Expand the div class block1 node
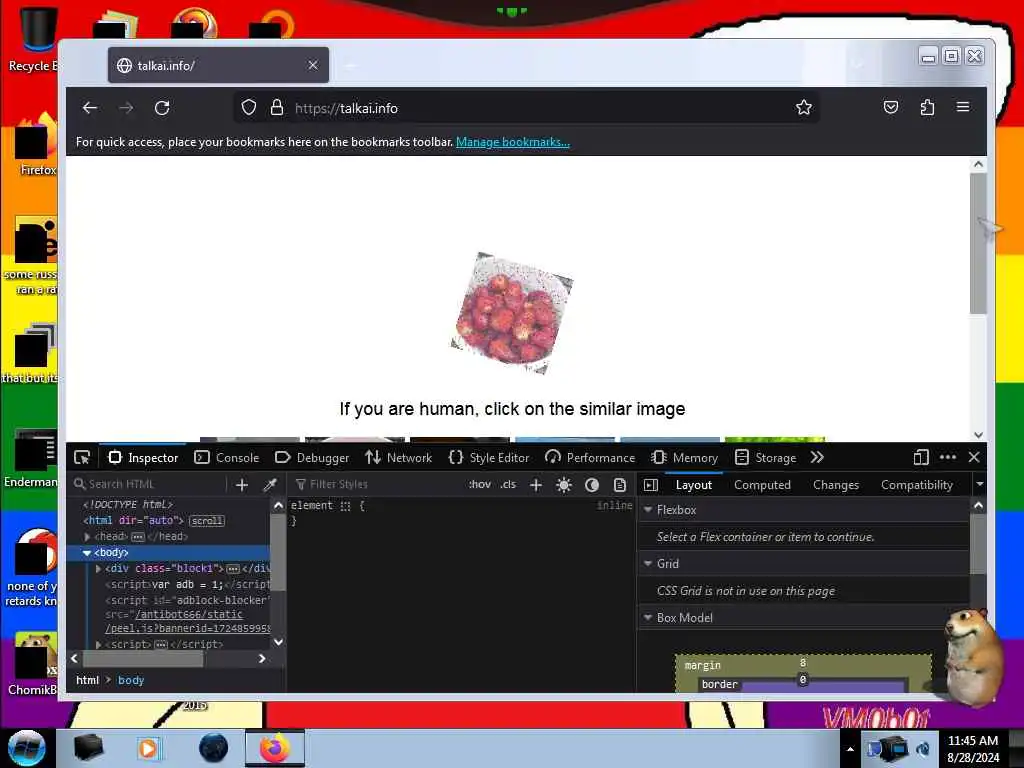The width and height of the screenshot is (1024, 768). [99, 568]
